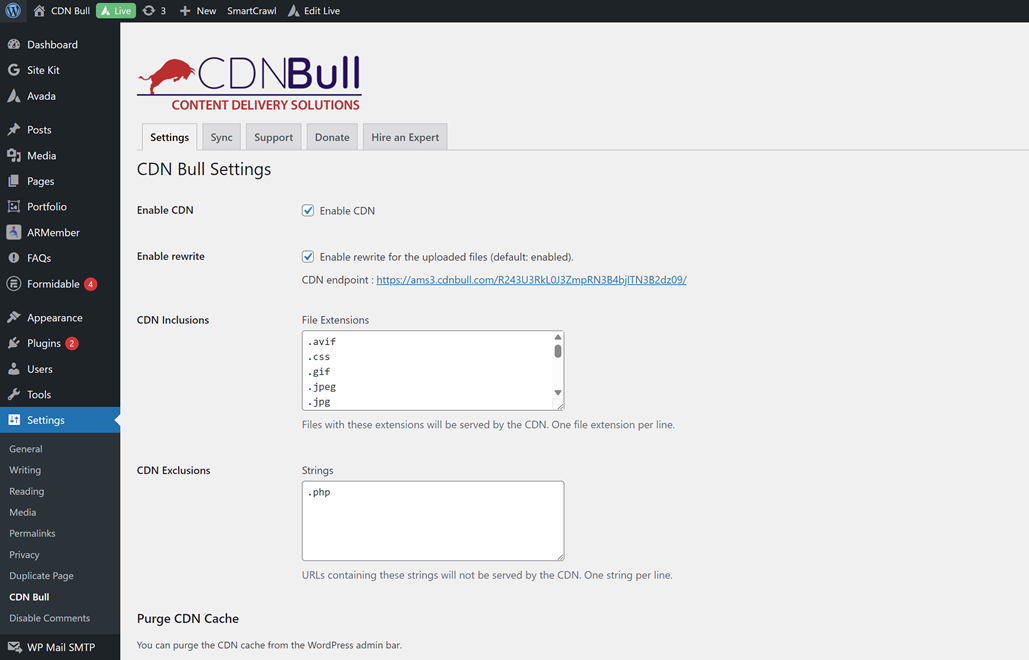Viewport: 1029px width, 660px height.
Task: Click the Avada sidebar icon
Action: click(14, 96)
